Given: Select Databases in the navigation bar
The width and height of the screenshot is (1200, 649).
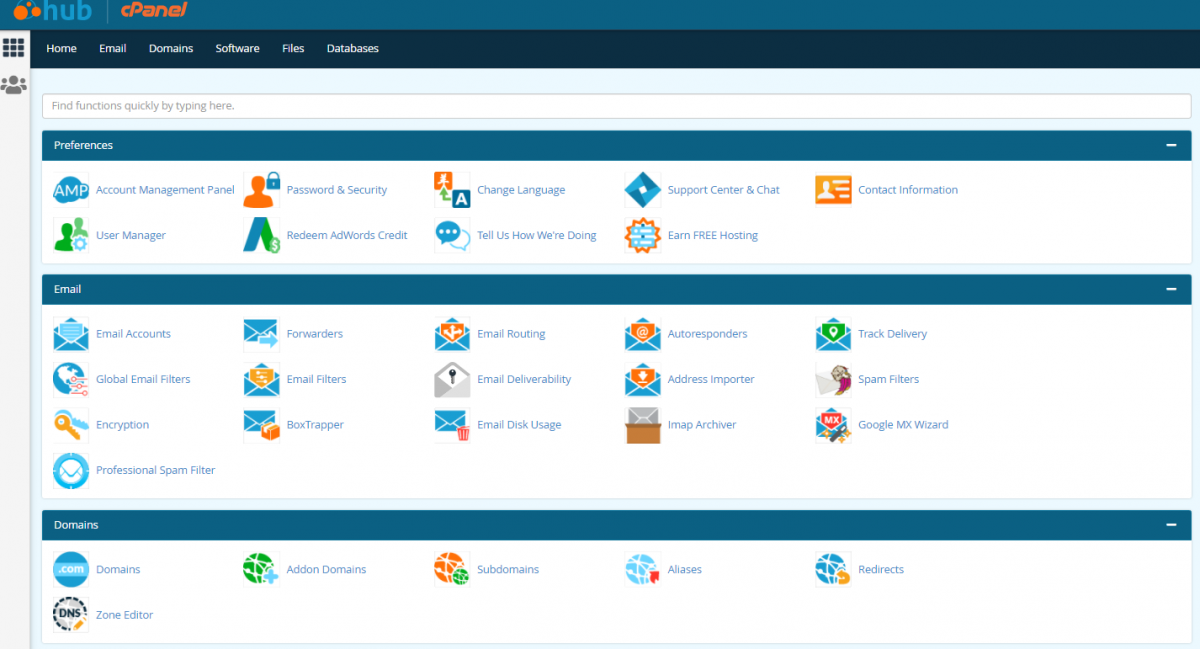Looking at the screenshot, I should click(x=353, y=48).
